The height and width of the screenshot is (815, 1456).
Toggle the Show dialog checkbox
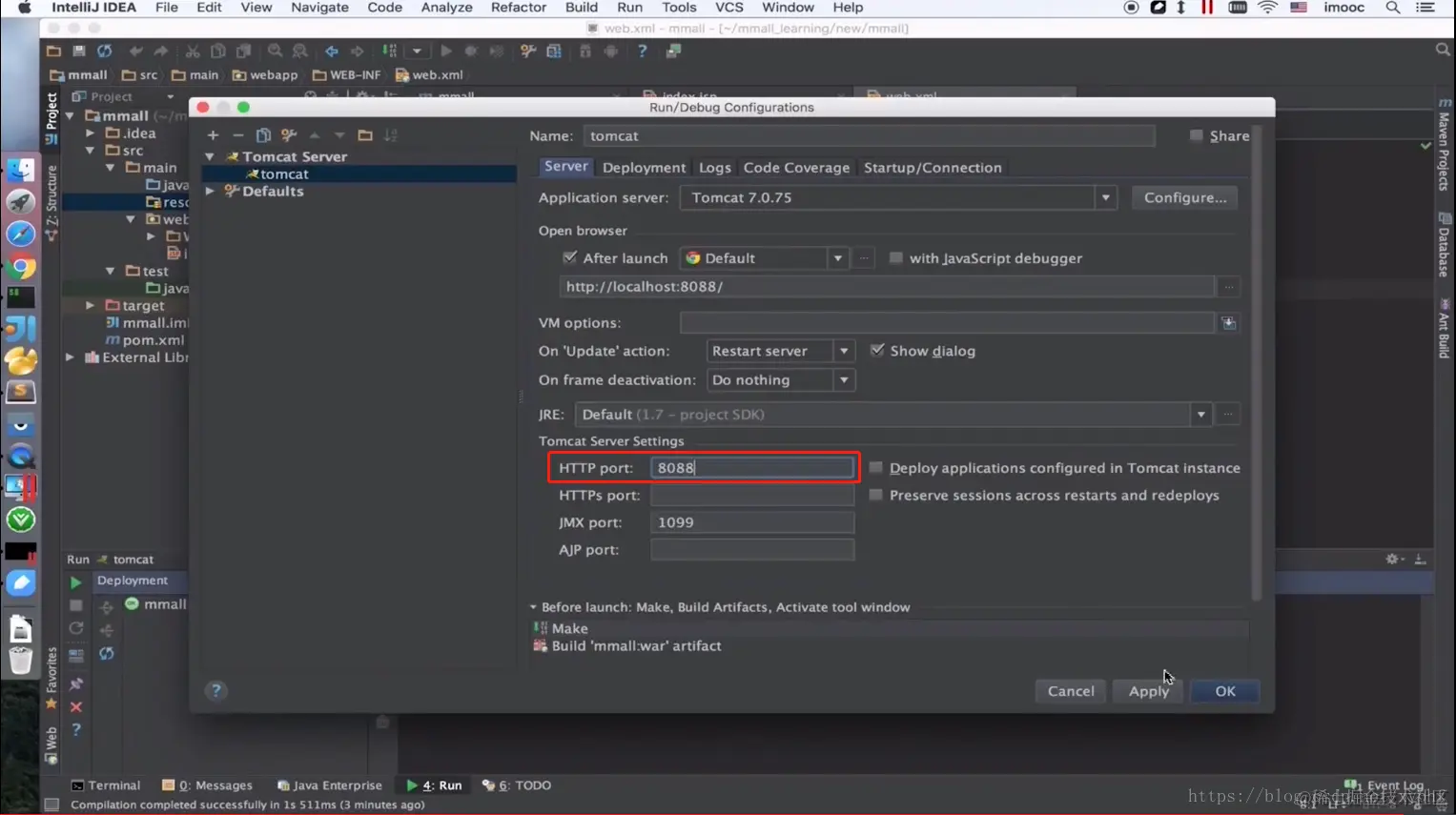click(x=877, y=350)
